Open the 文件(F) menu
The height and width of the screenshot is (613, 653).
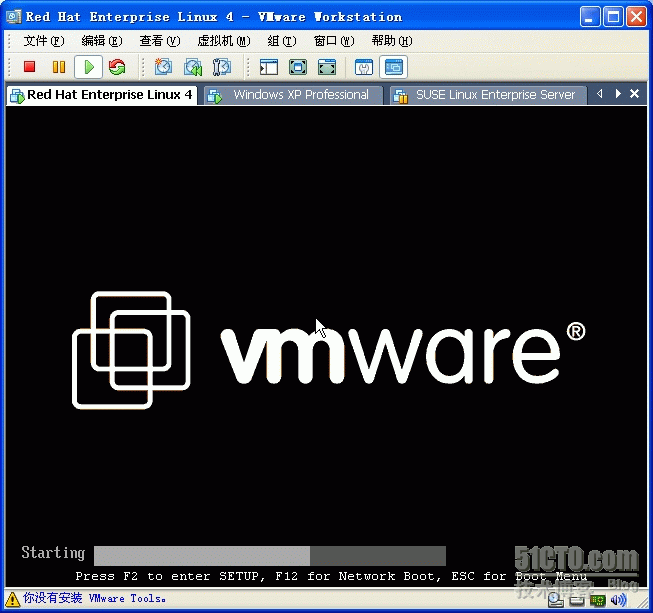[x=43, y=41]
